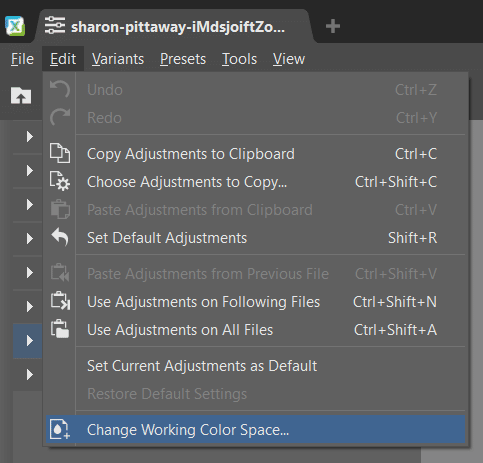Click the Ctrl+C shortcut text
Screen dimensions: 483x463
[416, 154]
